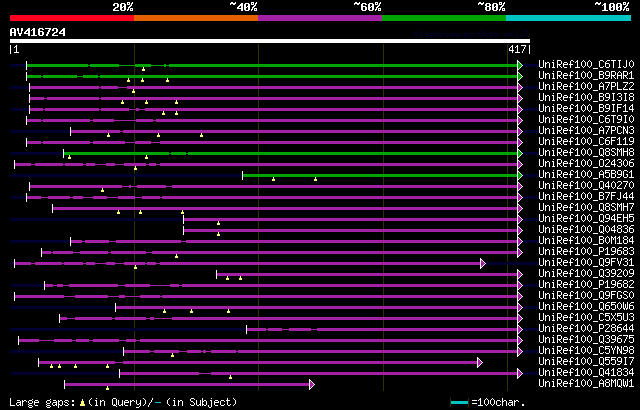Click the gap marker under the Q41834 bar
The height and width of the screenshot is (410, 640).
tap(230, 378)
